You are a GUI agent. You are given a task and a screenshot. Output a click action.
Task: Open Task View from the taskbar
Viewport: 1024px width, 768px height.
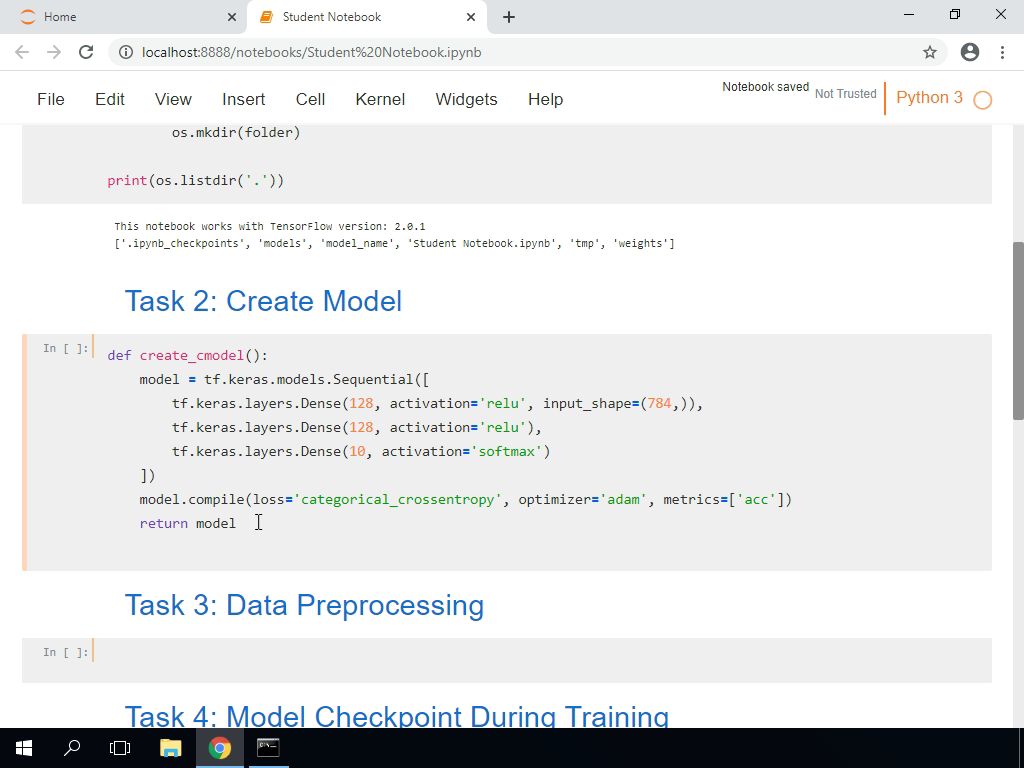tap(119, 747)
